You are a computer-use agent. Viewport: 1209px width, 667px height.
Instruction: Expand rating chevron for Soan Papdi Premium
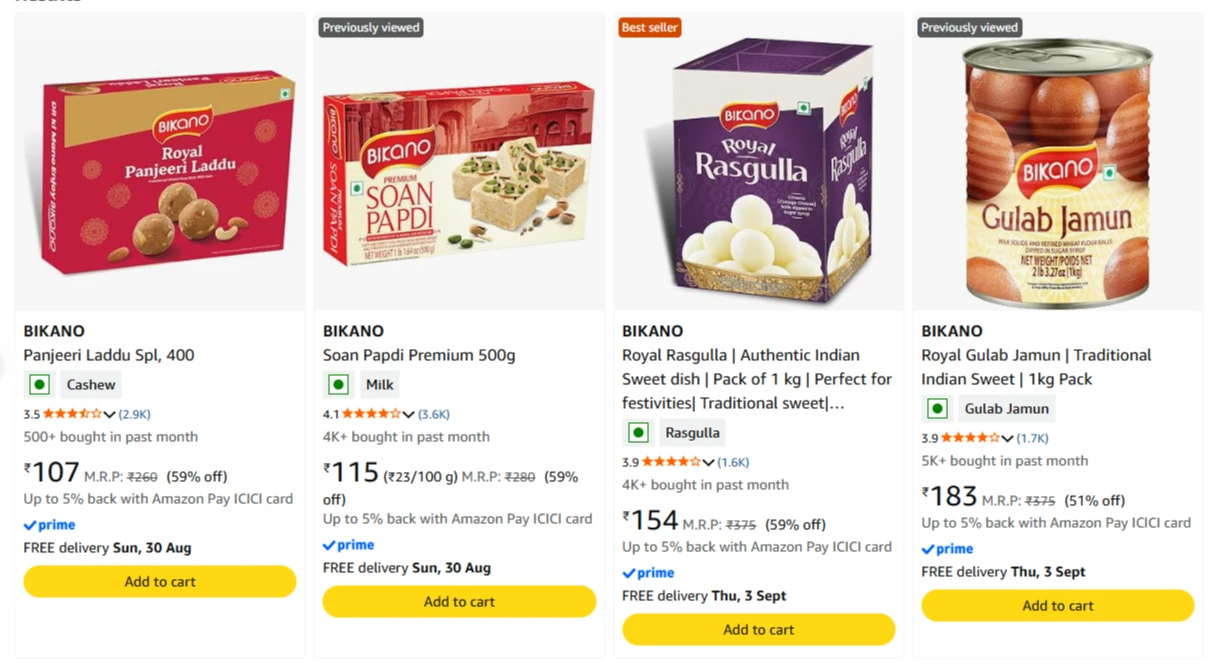coord(409,414)
